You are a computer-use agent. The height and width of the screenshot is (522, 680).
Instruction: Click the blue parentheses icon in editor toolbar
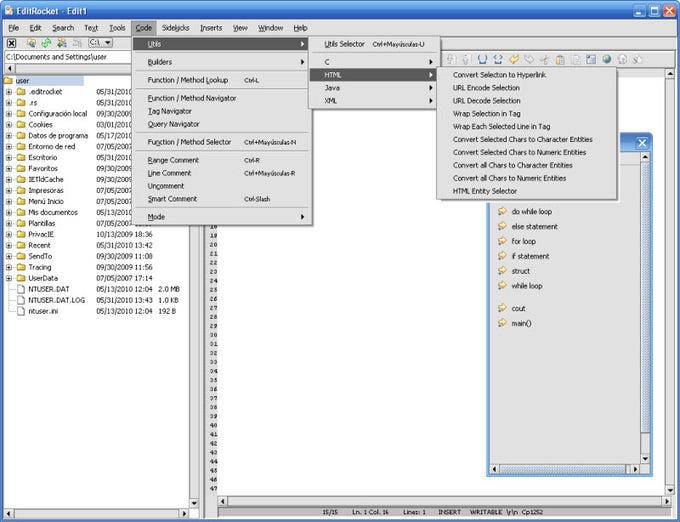click(x=482, y=59)
